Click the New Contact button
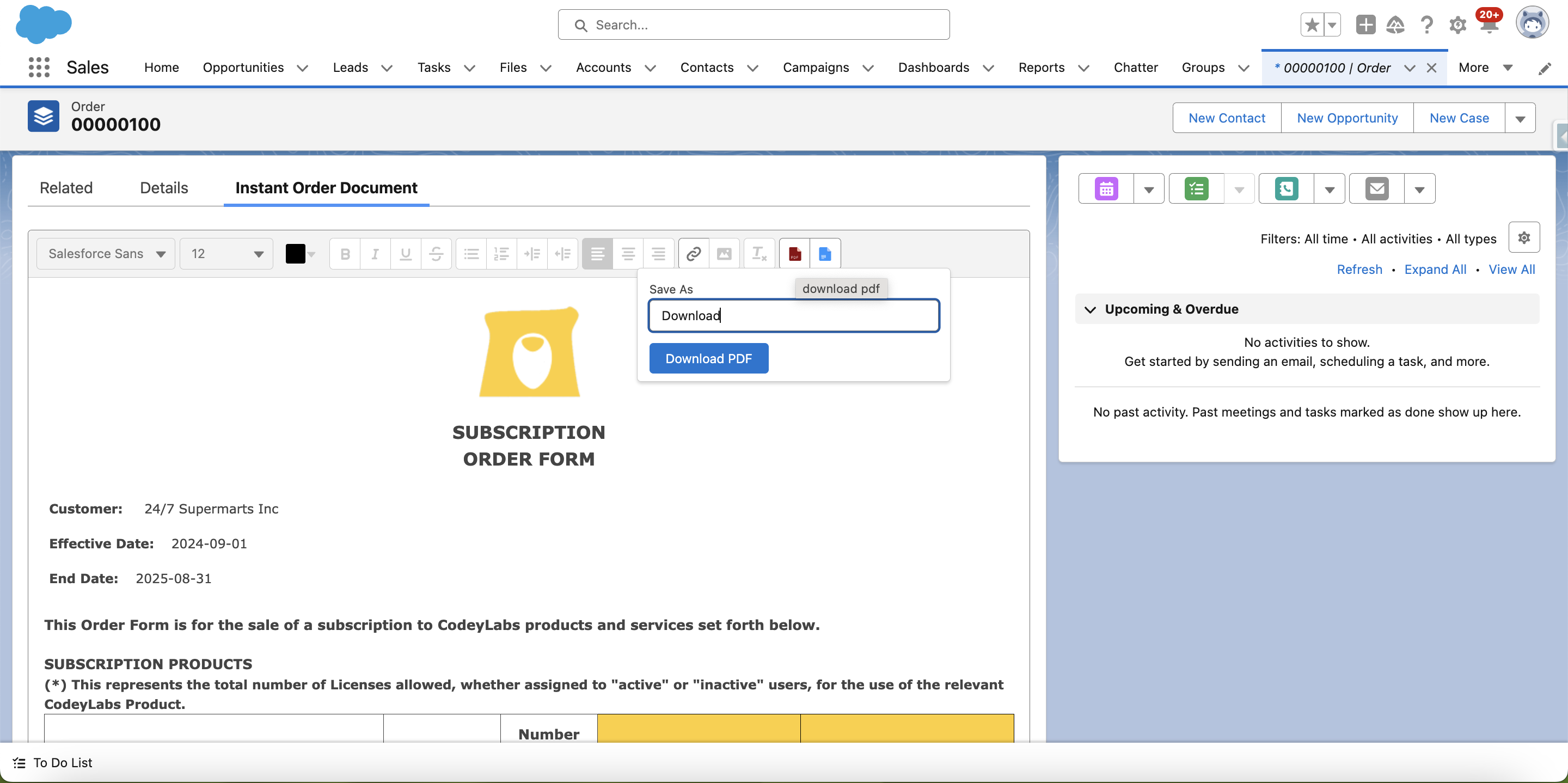1568x783 pixels. pos(1227,119)
